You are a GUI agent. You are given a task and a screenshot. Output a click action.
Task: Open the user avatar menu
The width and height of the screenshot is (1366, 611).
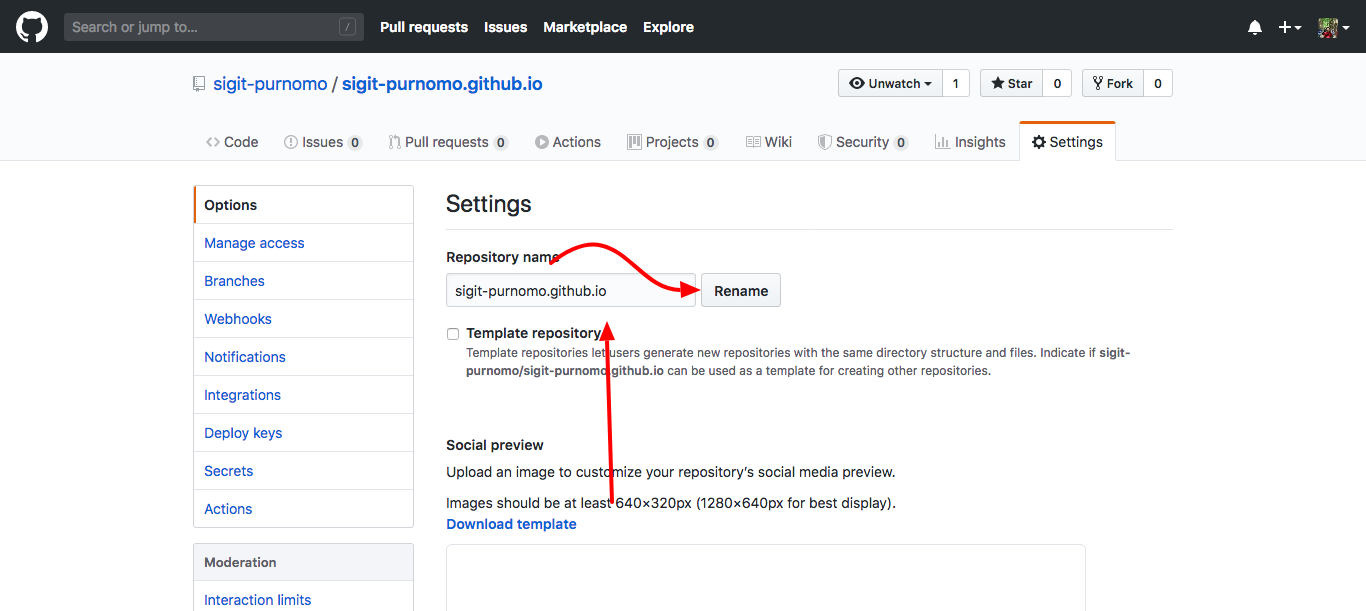(1333, 28)
